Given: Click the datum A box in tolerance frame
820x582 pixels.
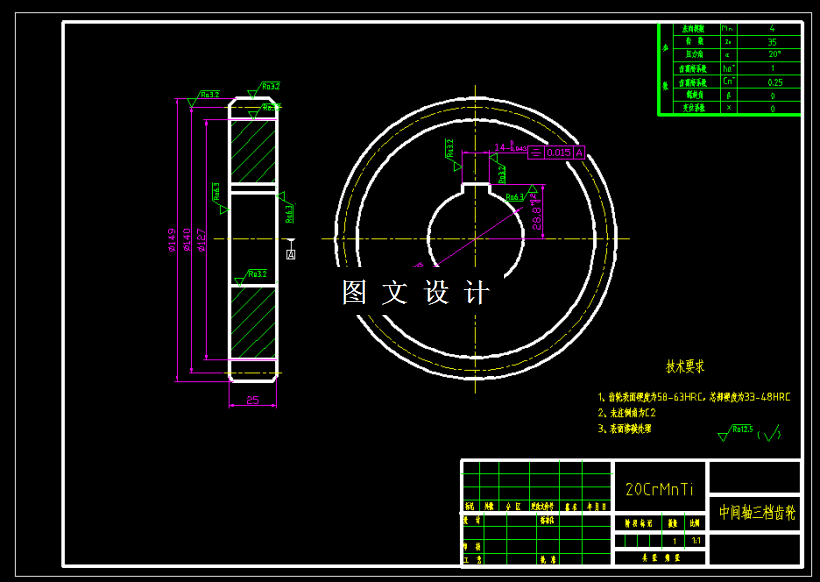Looking at the screenshot, I should click(x=579, y=153).
